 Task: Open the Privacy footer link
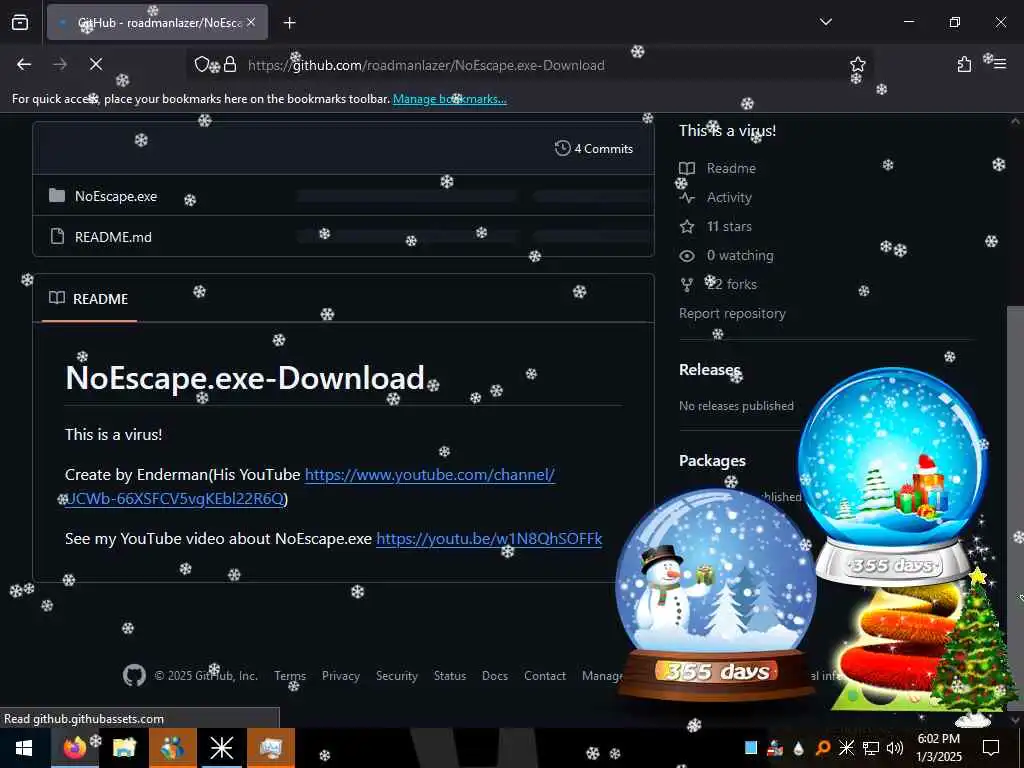click(x=341, y=676)
